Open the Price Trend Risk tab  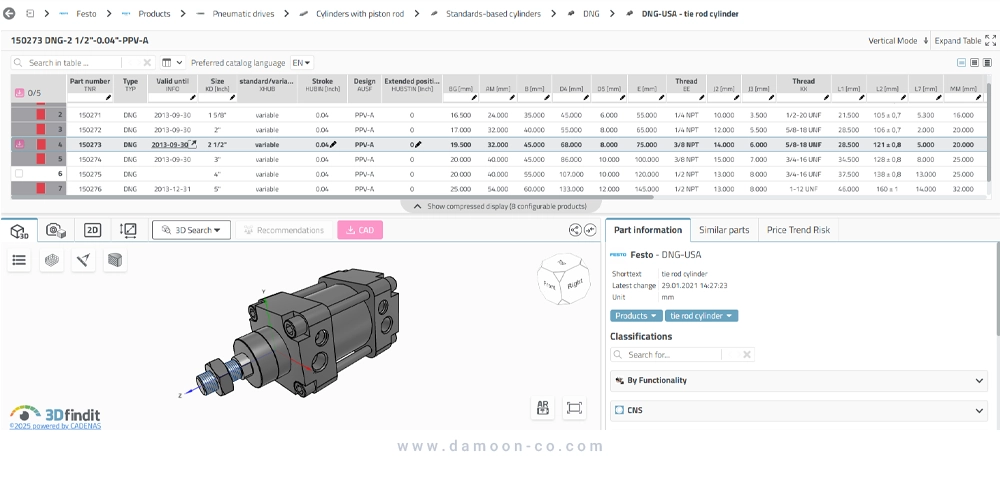(x=798, y=230)
